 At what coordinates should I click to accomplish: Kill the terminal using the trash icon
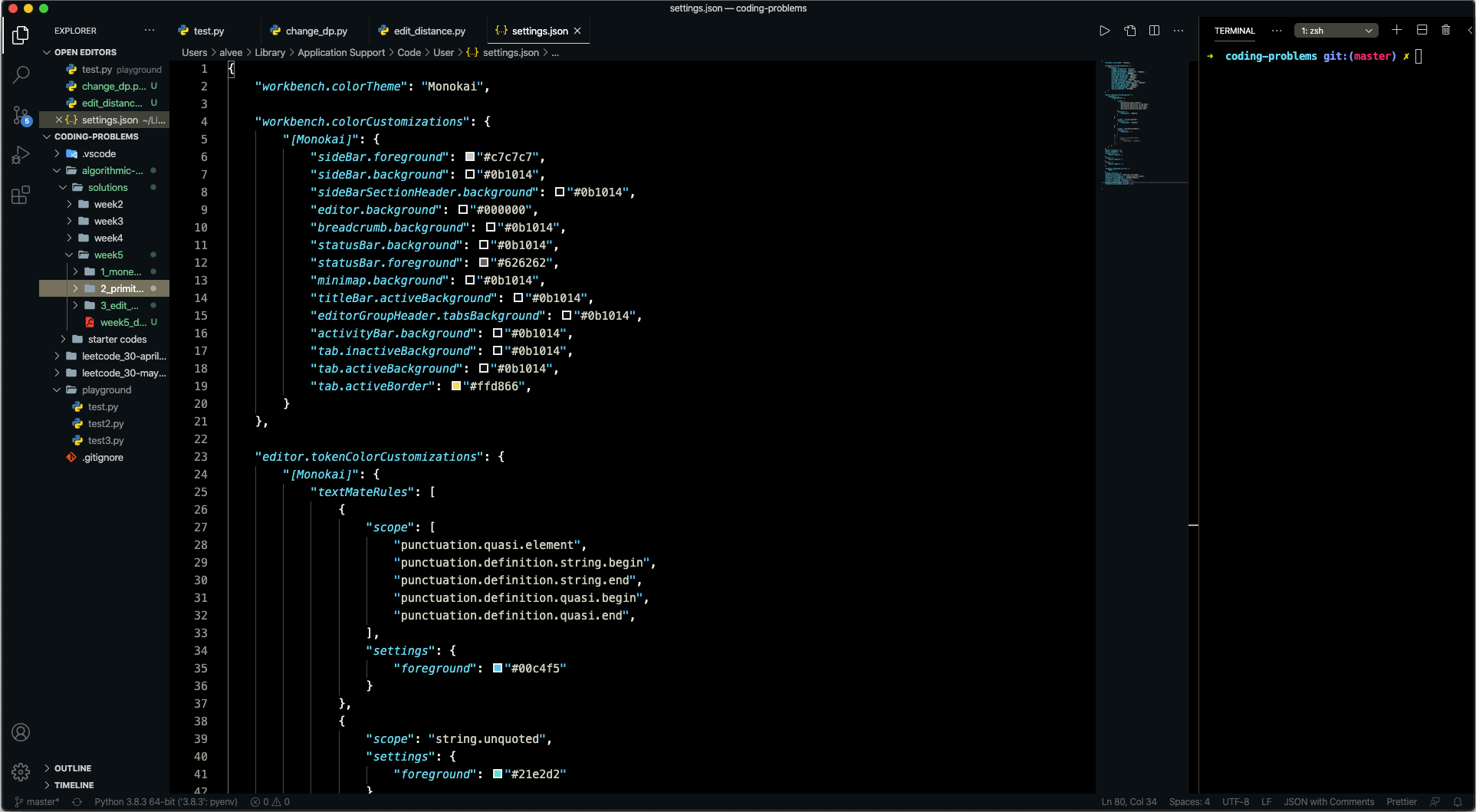[1446, 30]
